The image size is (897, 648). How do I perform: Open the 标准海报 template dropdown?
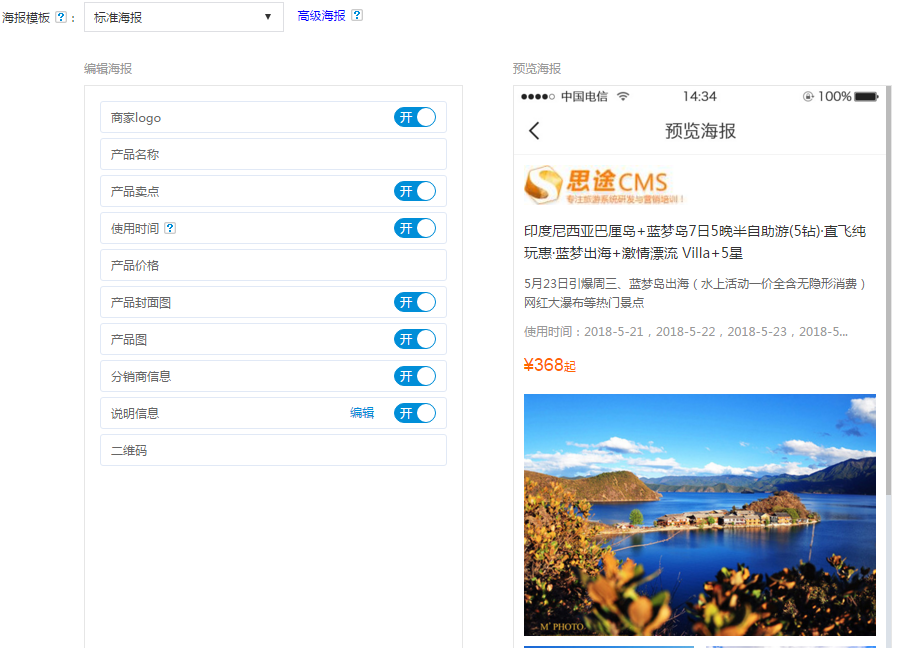[x=184, y=17]
